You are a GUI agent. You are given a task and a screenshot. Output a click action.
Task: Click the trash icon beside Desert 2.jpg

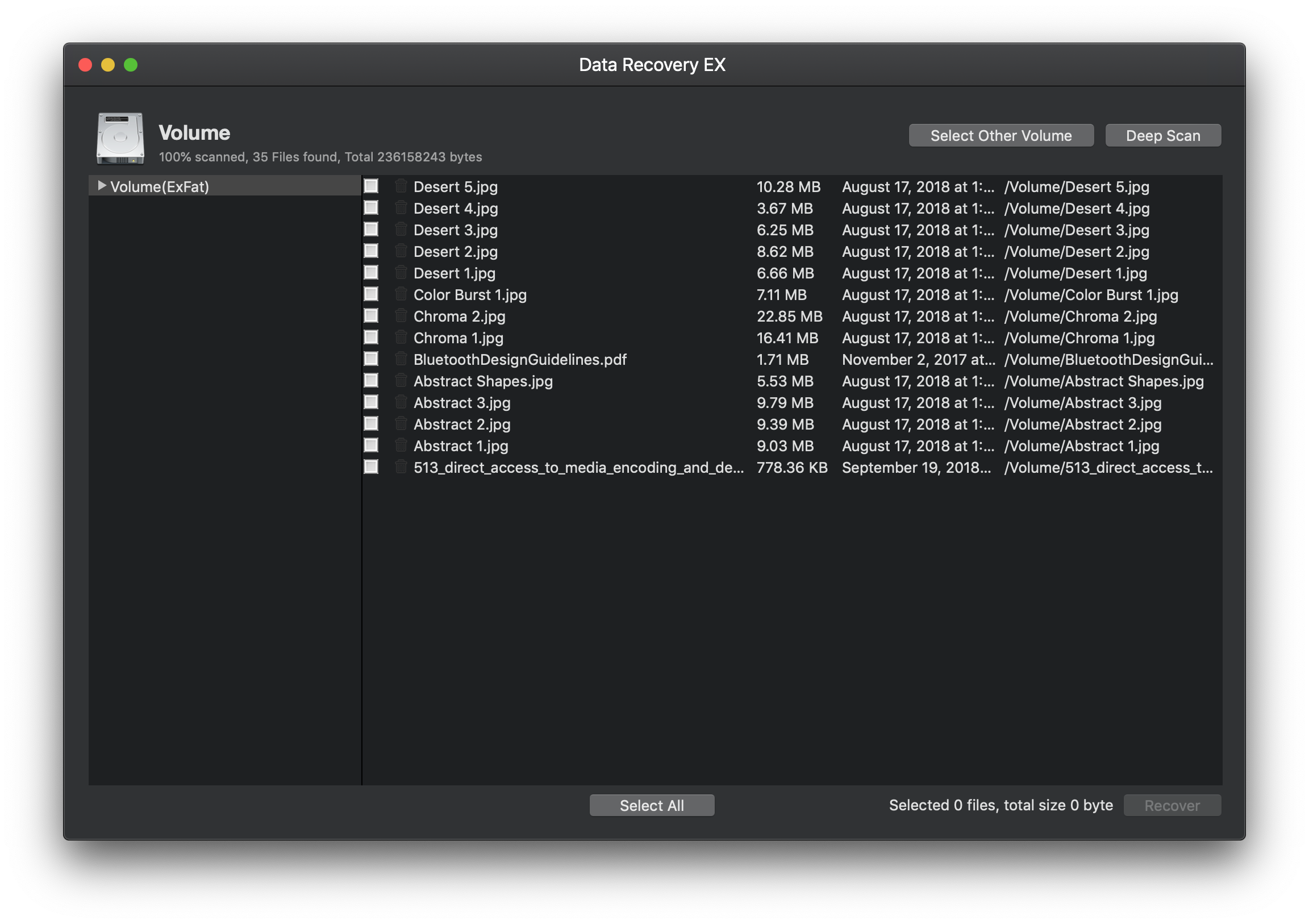coord(401,252)
